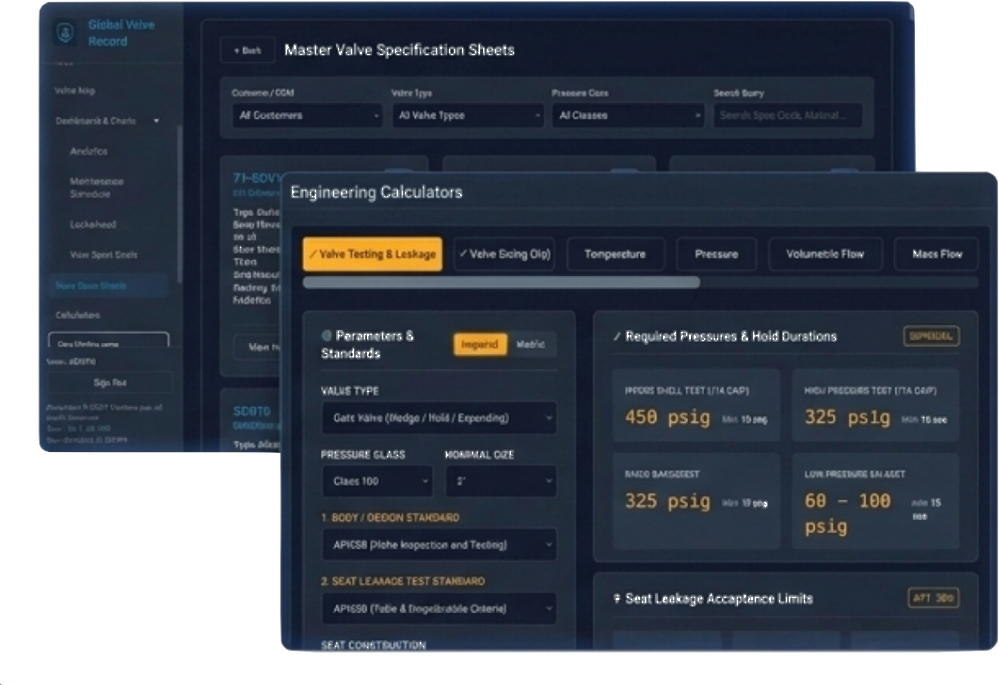The image size is (999, 685).
Task: Click the Global Valve Record title link
Action: point(120,33)
